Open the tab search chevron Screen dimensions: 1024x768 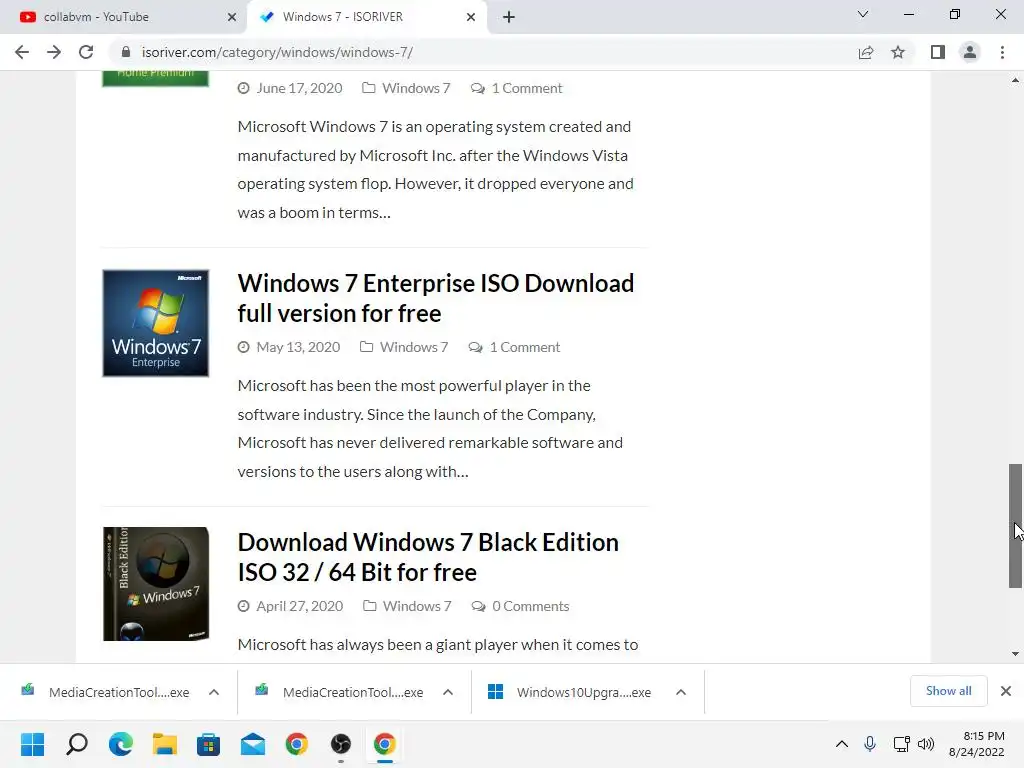click(x=863, y=14)
